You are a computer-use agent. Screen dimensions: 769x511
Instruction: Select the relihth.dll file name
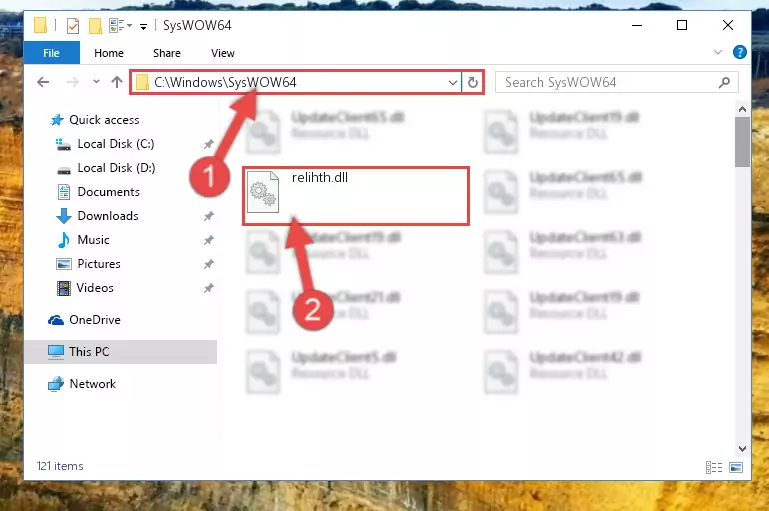pos(320,178)
